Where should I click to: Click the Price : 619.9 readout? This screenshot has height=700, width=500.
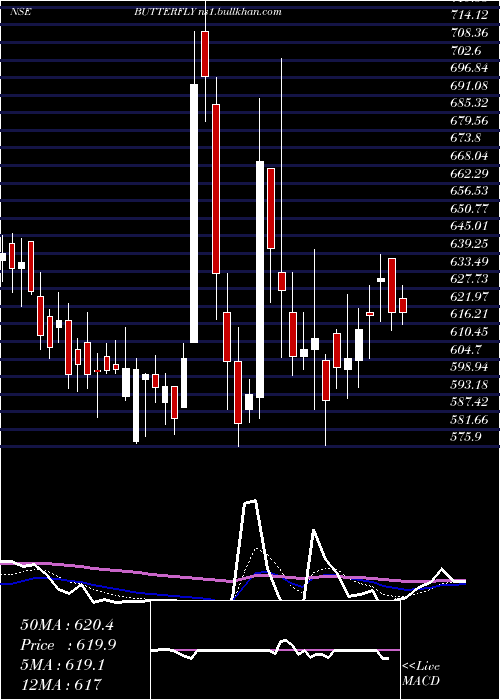pyautogui.click(x=69, y=646)
